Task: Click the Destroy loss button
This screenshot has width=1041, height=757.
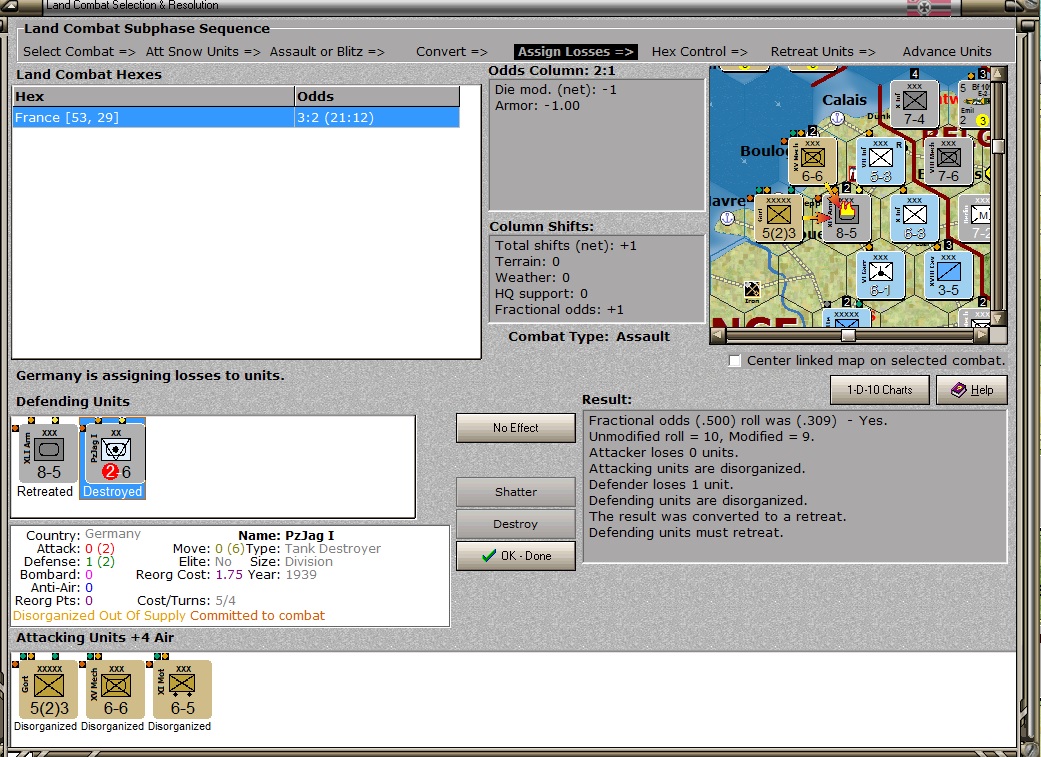Action: click(516, 524)
